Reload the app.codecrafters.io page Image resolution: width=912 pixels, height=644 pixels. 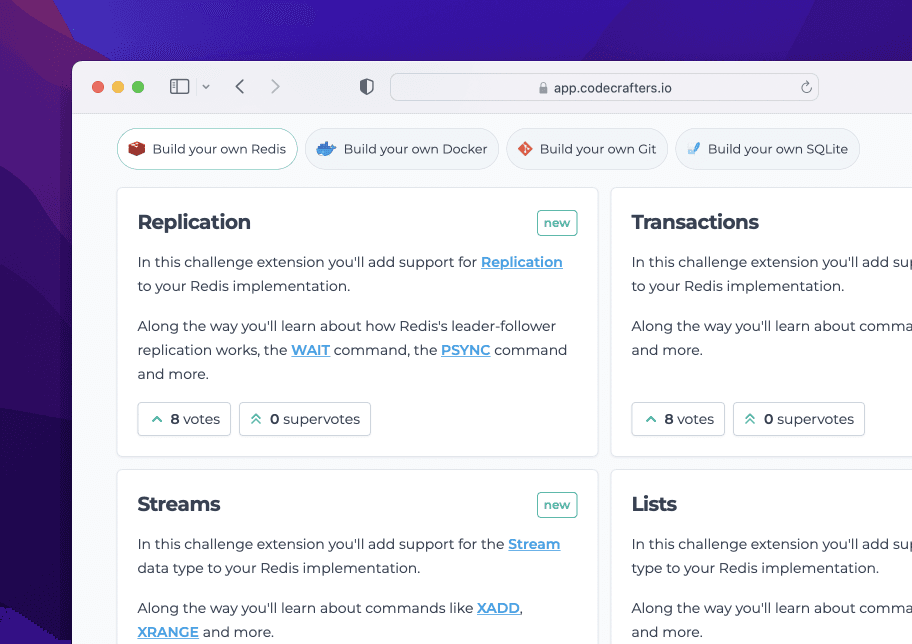tap(805, 87)
